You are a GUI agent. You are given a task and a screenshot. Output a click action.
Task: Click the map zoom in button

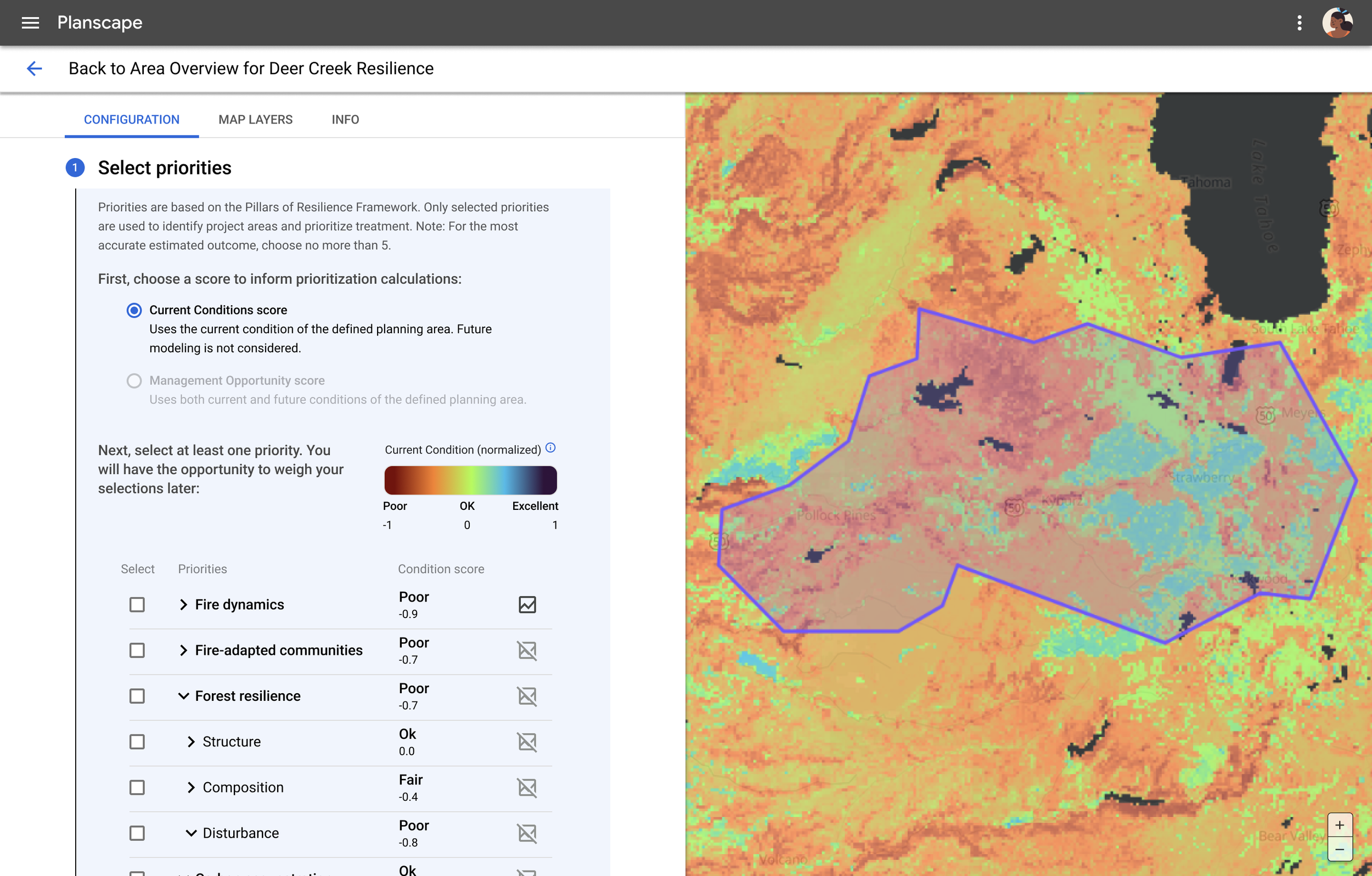click(1339, 825)
